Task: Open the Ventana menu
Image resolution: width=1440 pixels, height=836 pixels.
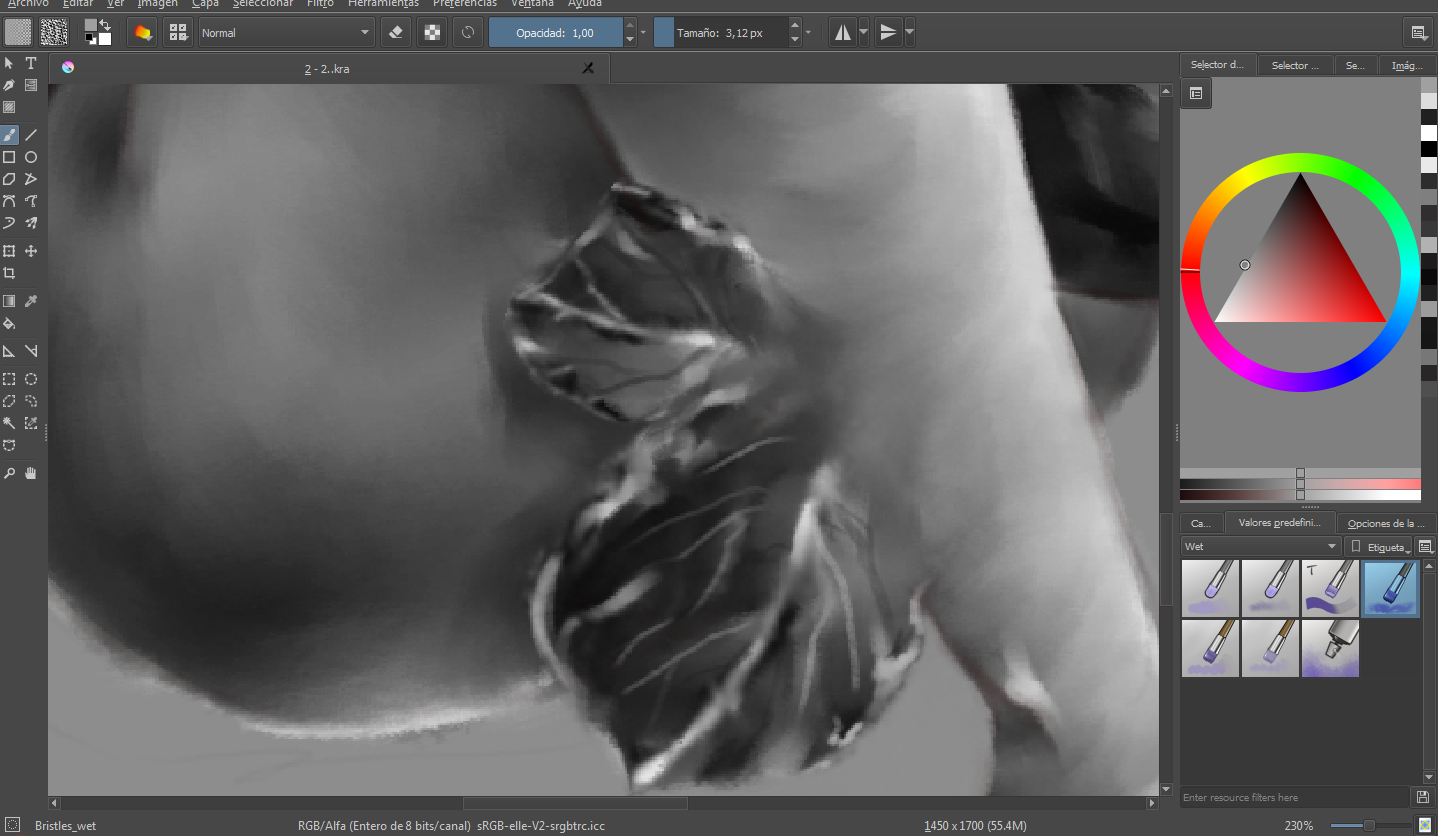Action: (532, 4)
